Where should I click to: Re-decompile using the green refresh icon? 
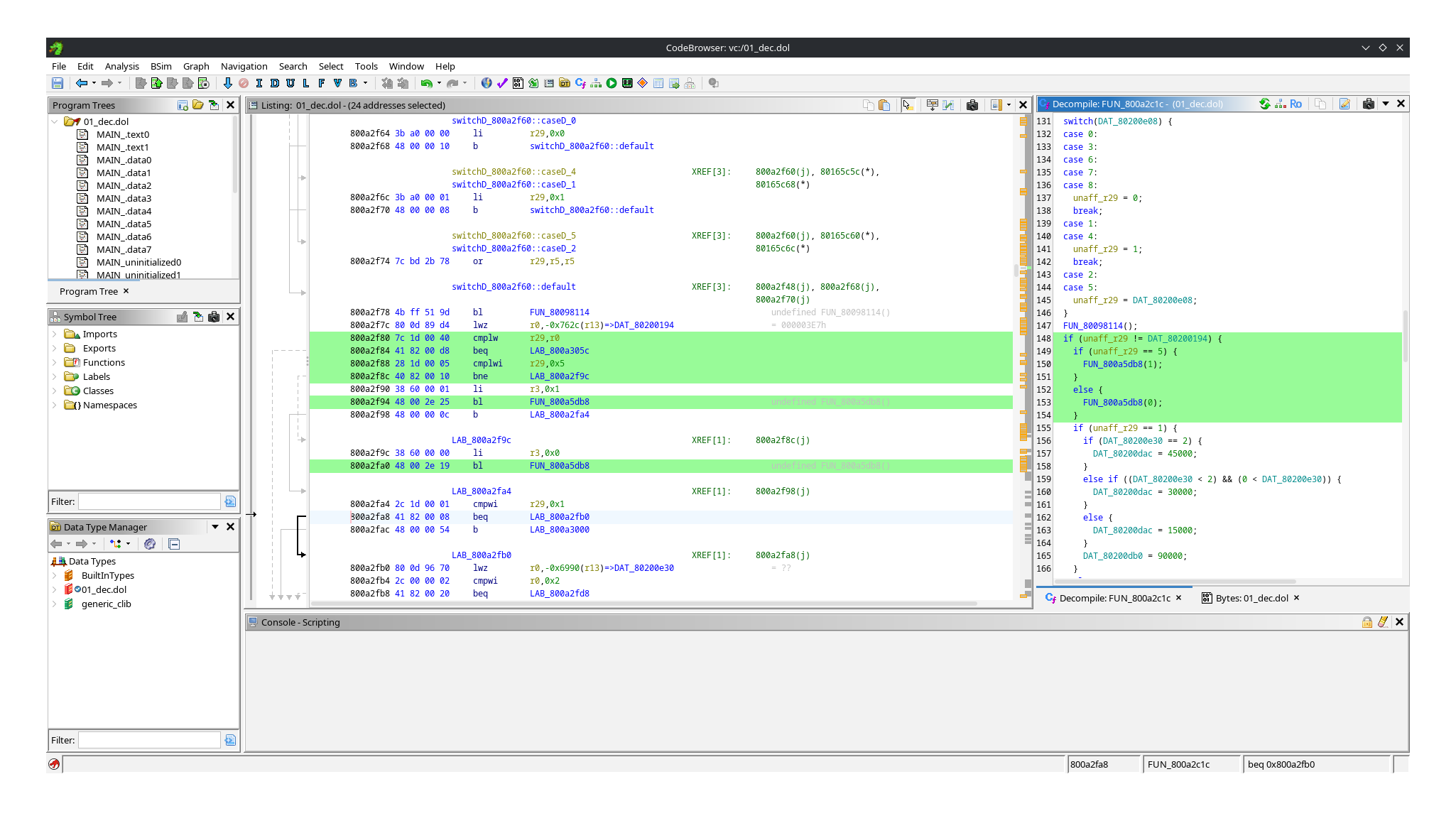coord(1265,104)
